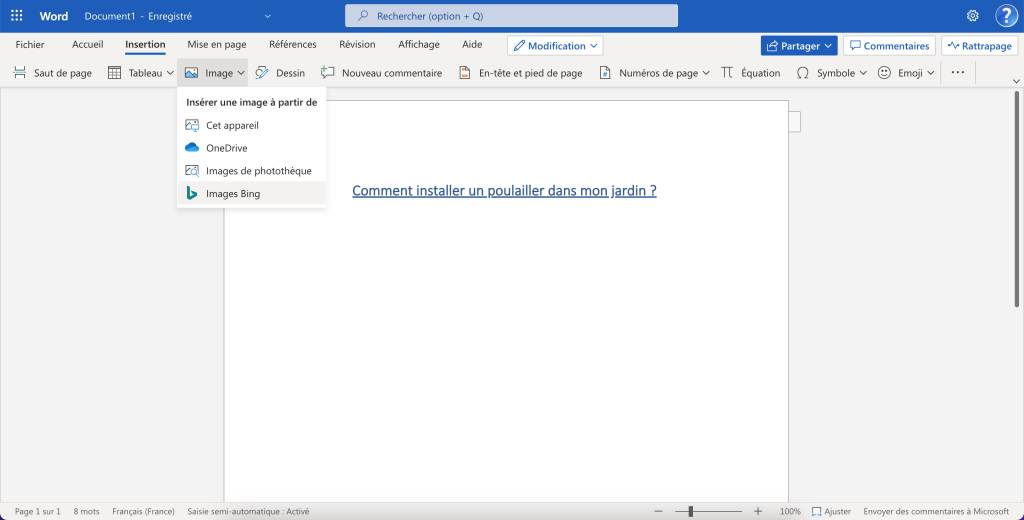Open the settings gear icon
This screenshot has height=520, width=1024.
coord(972,16)
